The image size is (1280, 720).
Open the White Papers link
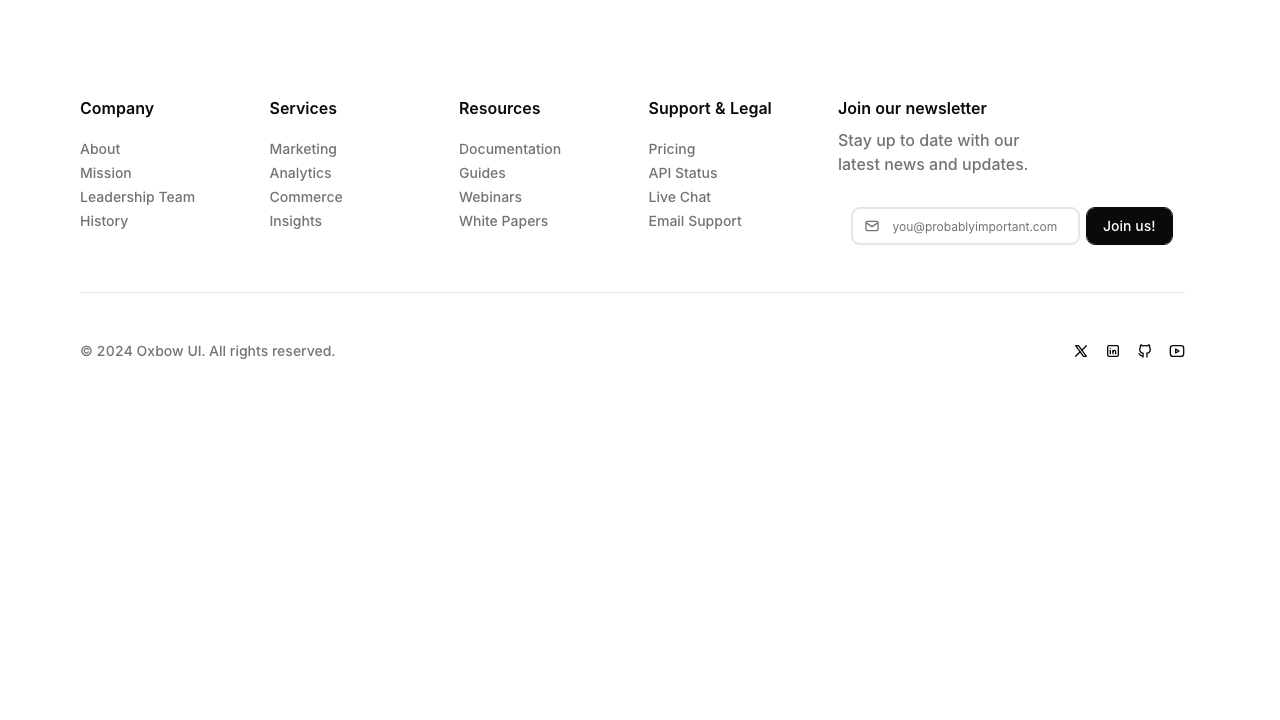[503, 221]
